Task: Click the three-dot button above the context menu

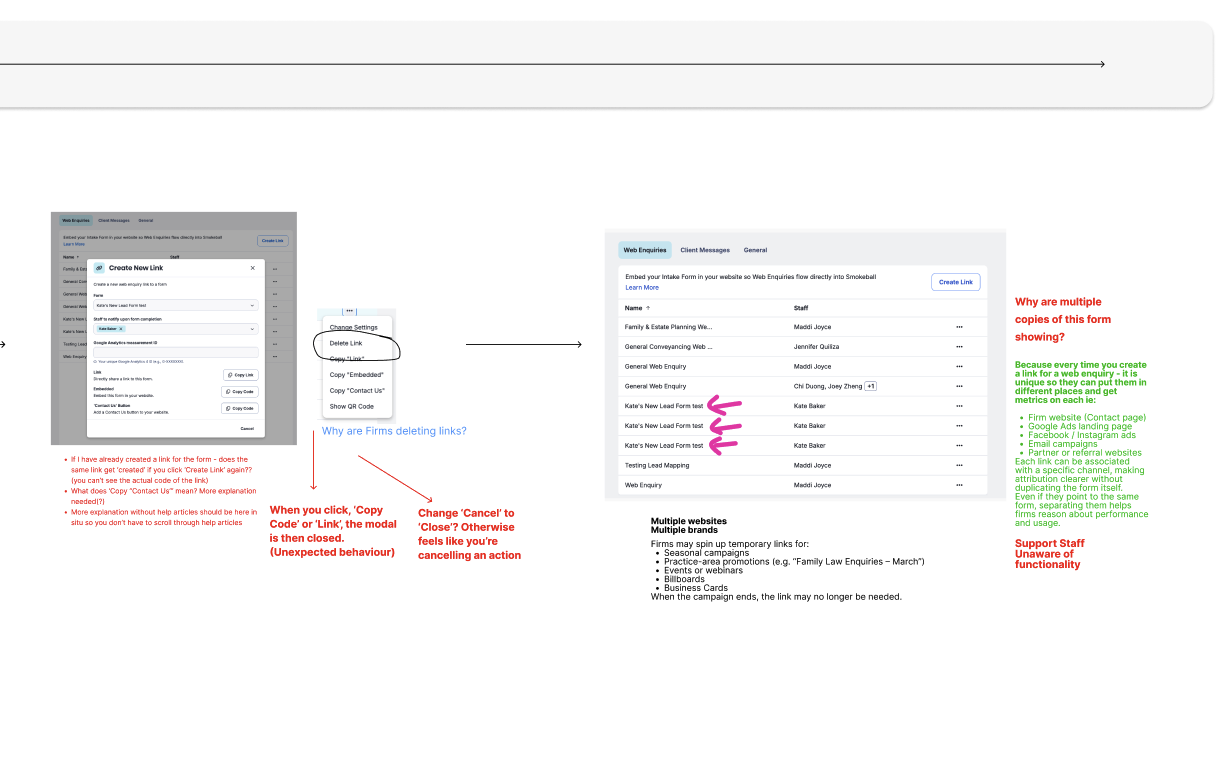Action: click(x=350, y=311)
